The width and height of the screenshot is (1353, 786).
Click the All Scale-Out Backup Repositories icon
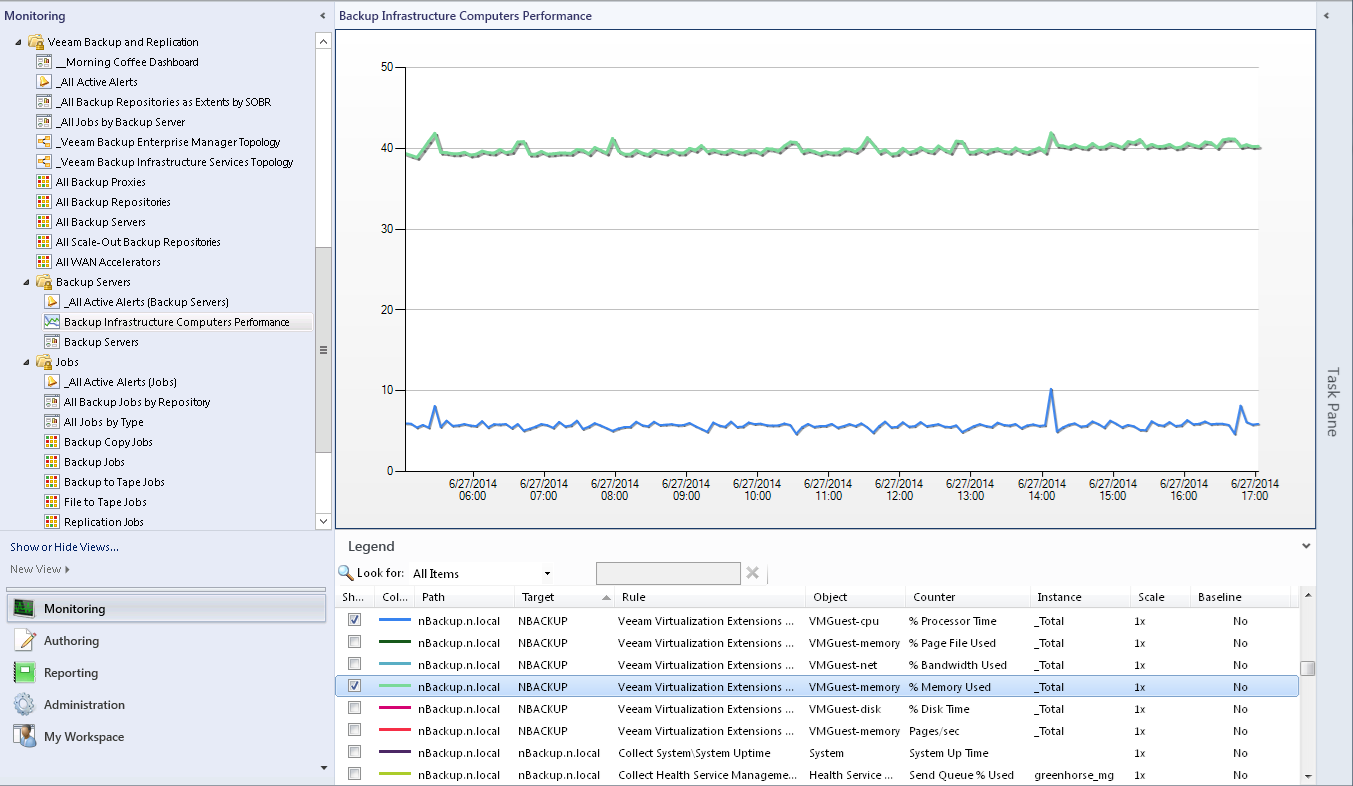44,242
